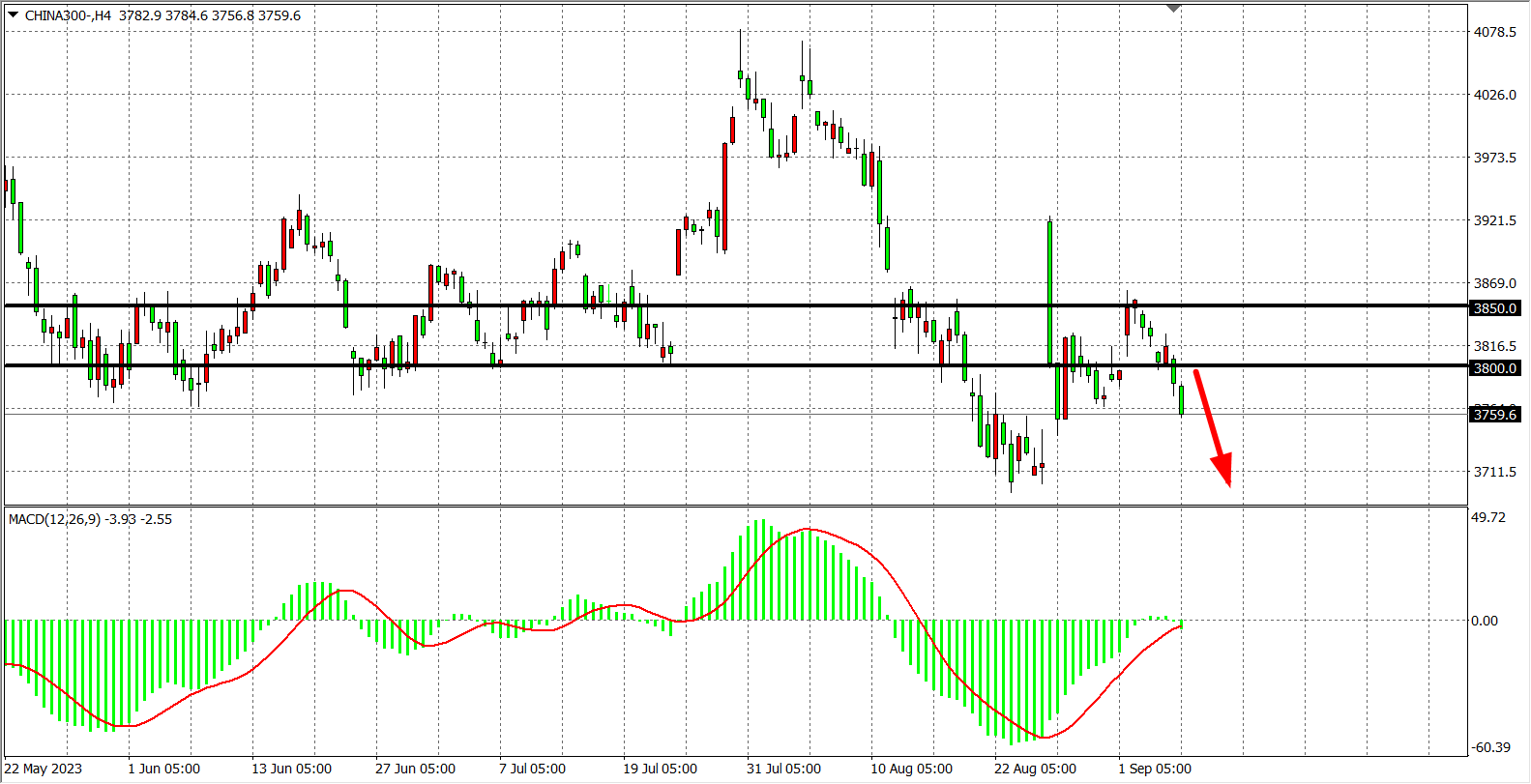Click the dropdown triangle beside CHINA300 title
1531x784 pixels.
click(13, 15)
